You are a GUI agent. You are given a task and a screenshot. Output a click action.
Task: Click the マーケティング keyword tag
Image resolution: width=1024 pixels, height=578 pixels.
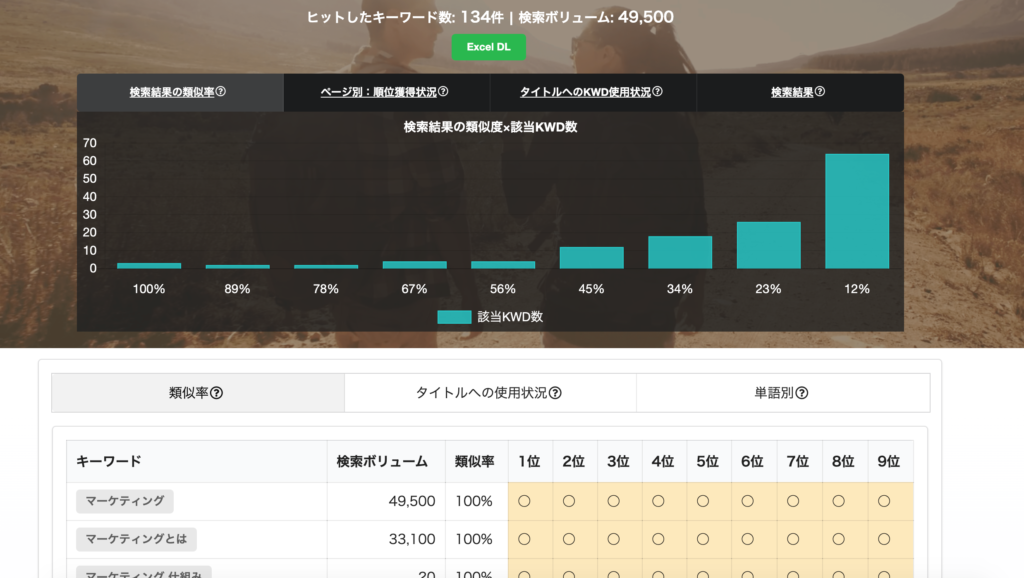coord(125,501)
